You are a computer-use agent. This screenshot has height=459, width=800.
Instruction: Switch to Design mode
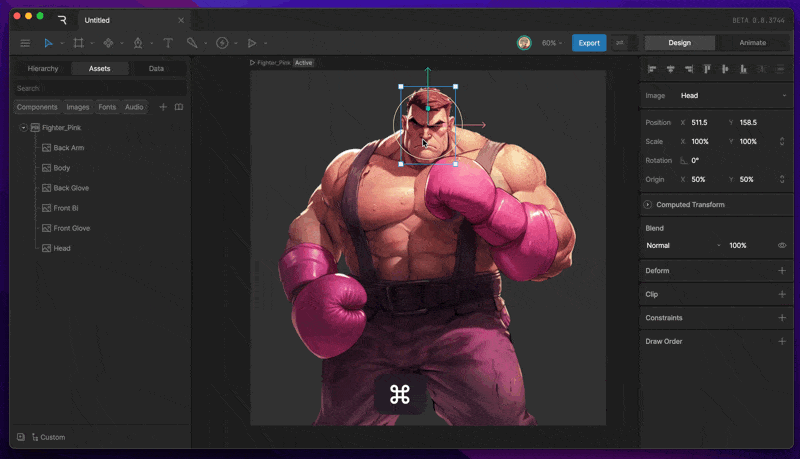(679, 43)
